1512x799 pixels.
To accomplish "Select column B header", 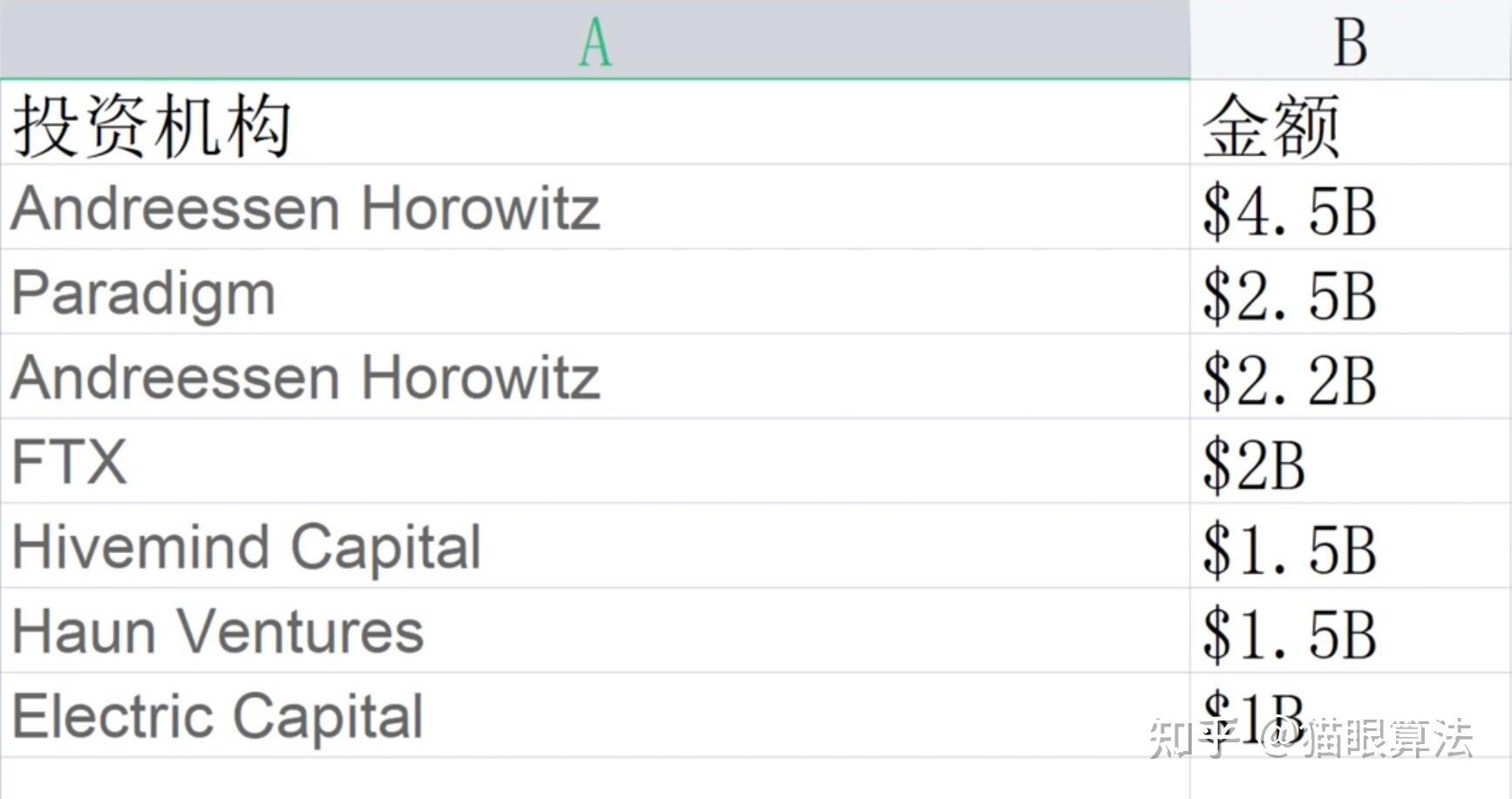I will click(1350, 40).
